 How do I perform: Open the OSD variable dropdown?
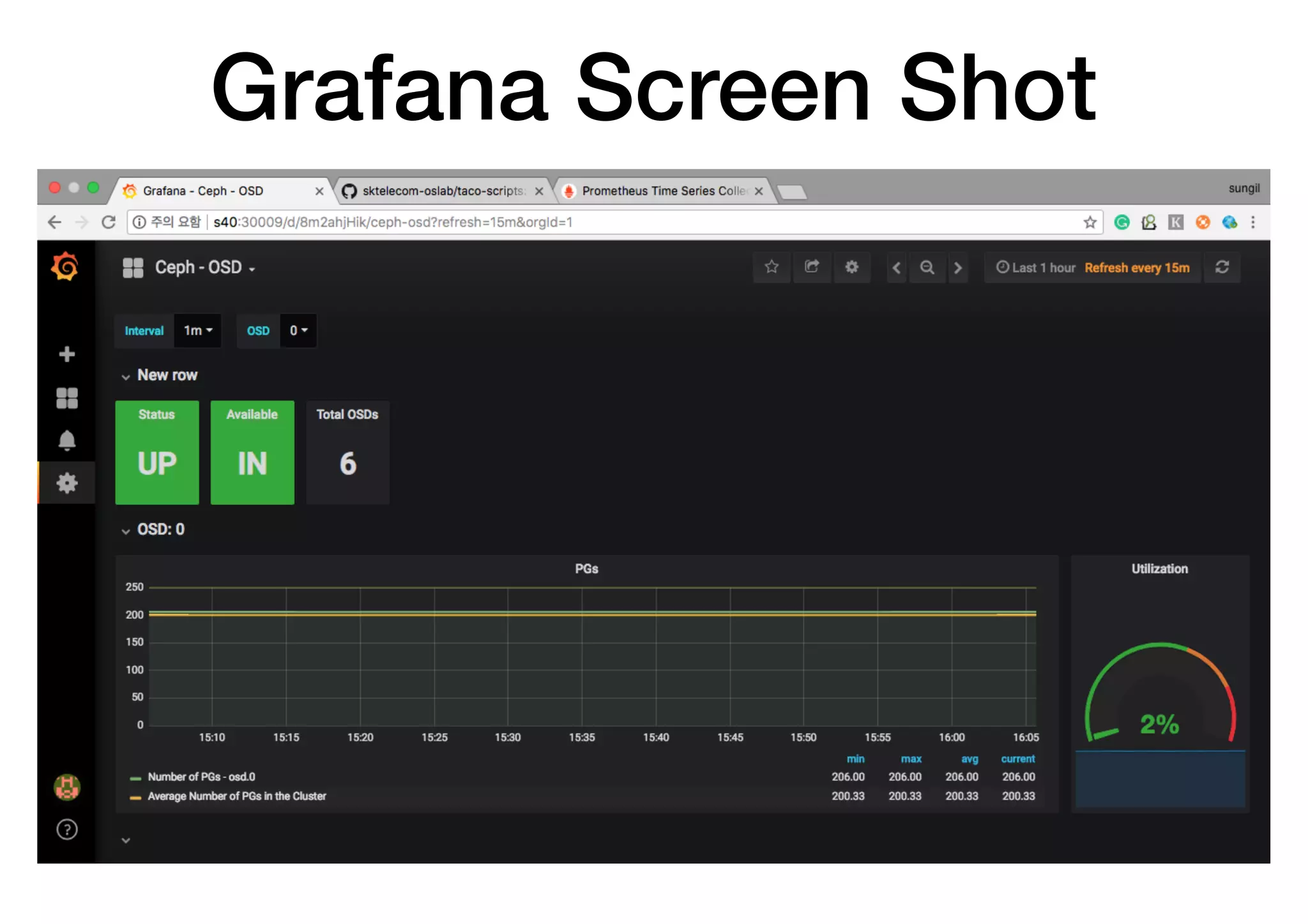click(x=298, y=331)
